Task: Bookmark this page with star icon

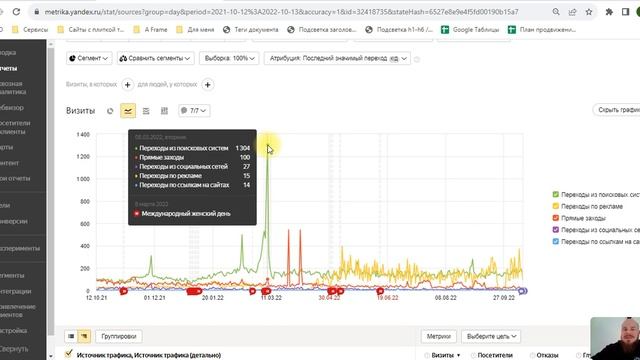Action: (589, 12)
